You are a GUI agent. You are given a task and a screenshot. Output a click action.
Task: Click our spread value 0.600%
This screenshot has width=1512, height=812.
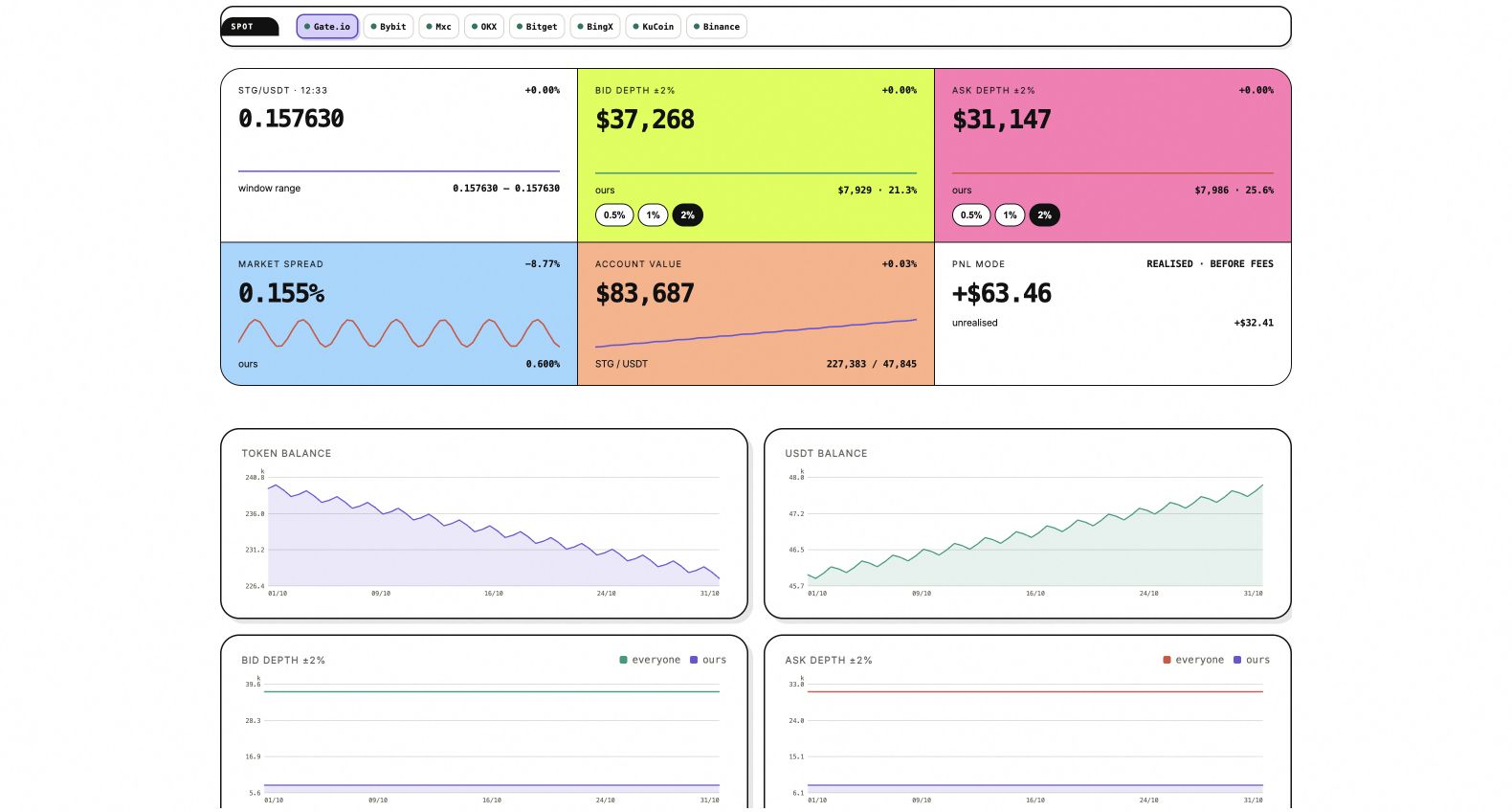[x=543, y=364]
